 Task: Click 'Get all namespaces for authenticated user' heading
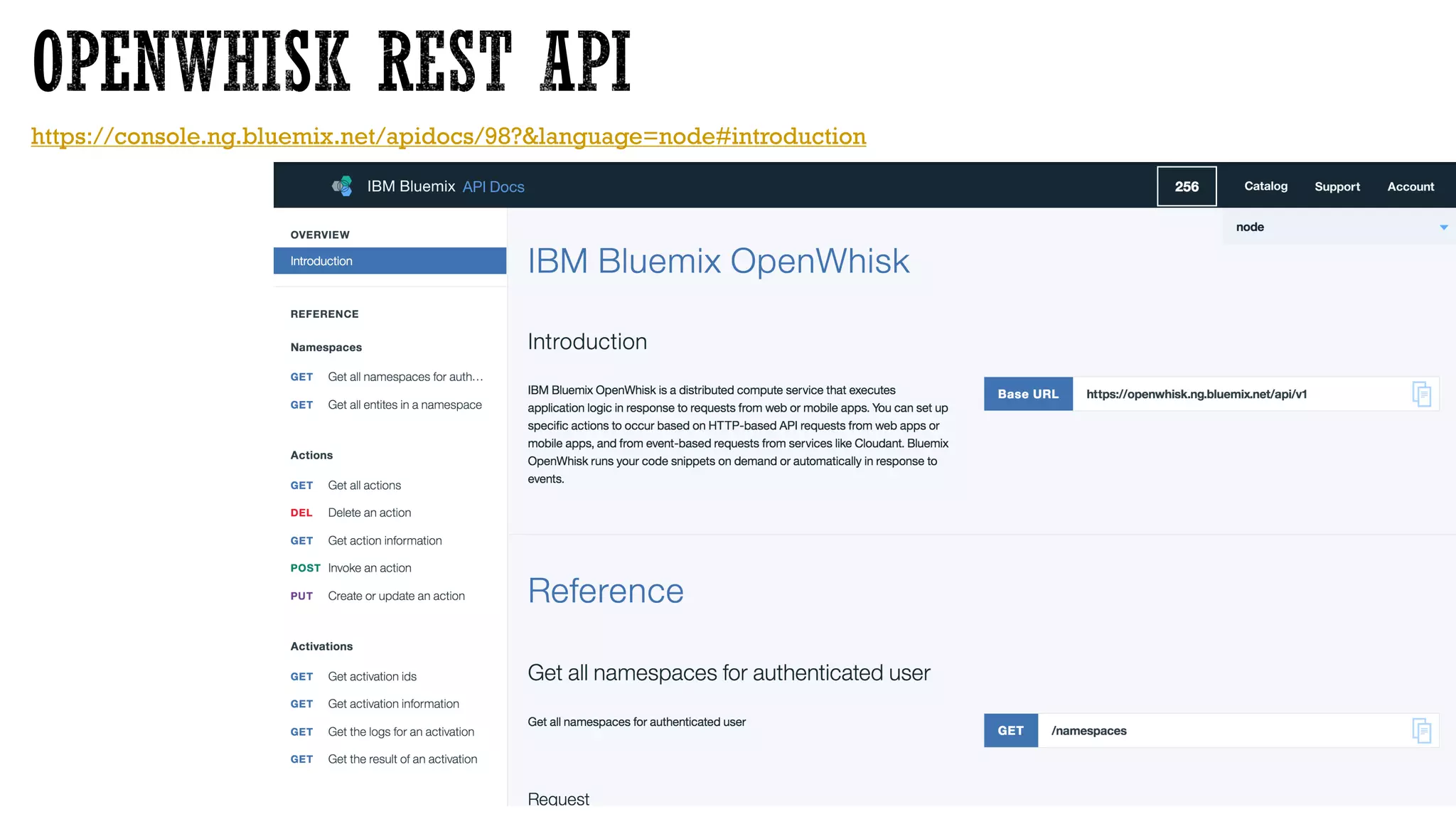coord(729,673)
